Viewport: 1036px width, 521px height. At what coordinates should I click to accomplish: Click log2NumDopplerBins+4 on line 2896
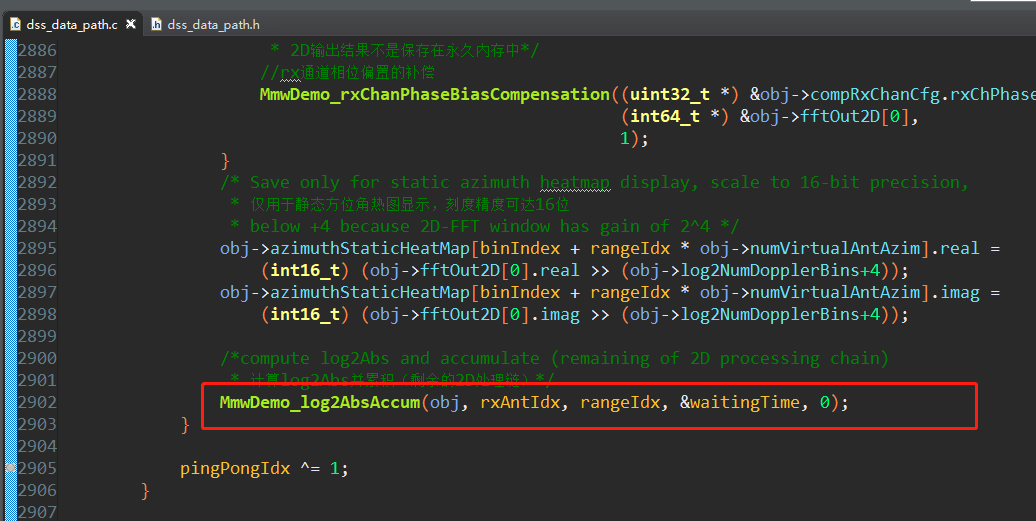pos(781,270)
